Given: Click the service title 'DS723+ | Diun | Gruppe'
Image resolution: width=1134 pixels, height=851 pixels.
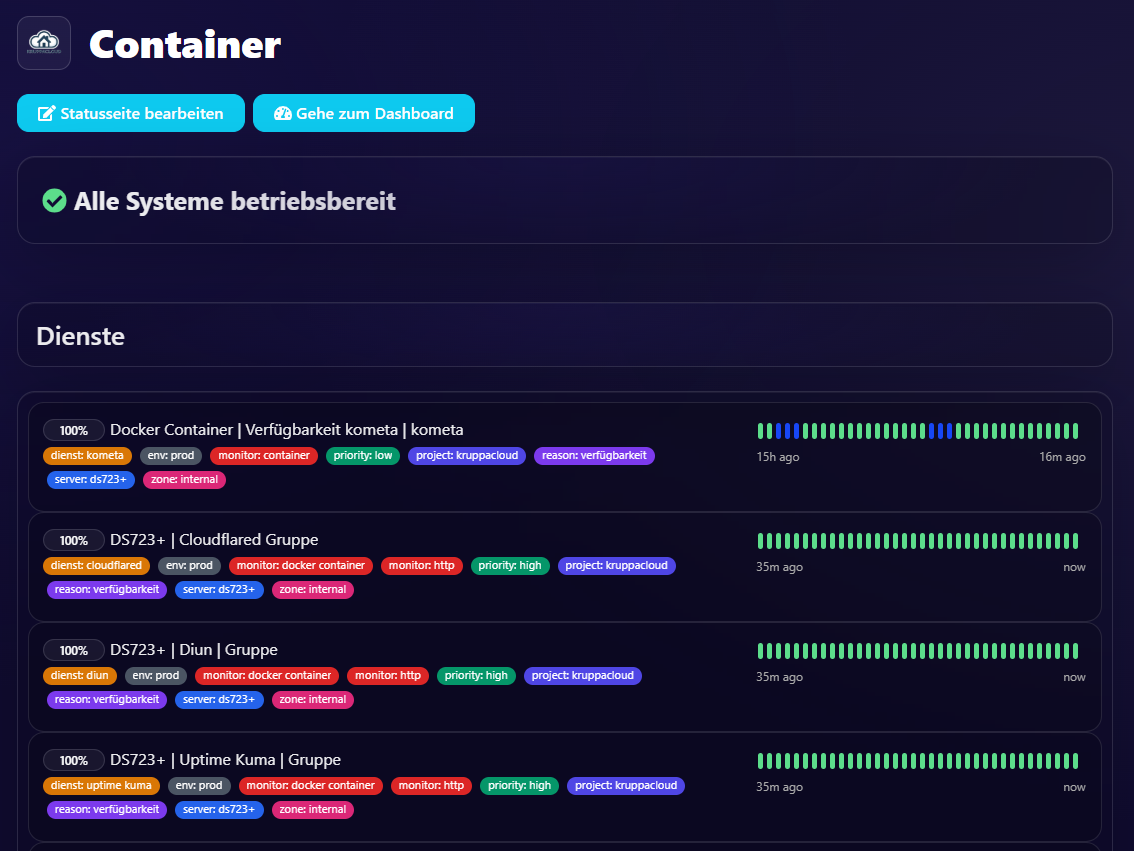Looking at the screenshot, I should pyautogui.click(x=201, y=649).
